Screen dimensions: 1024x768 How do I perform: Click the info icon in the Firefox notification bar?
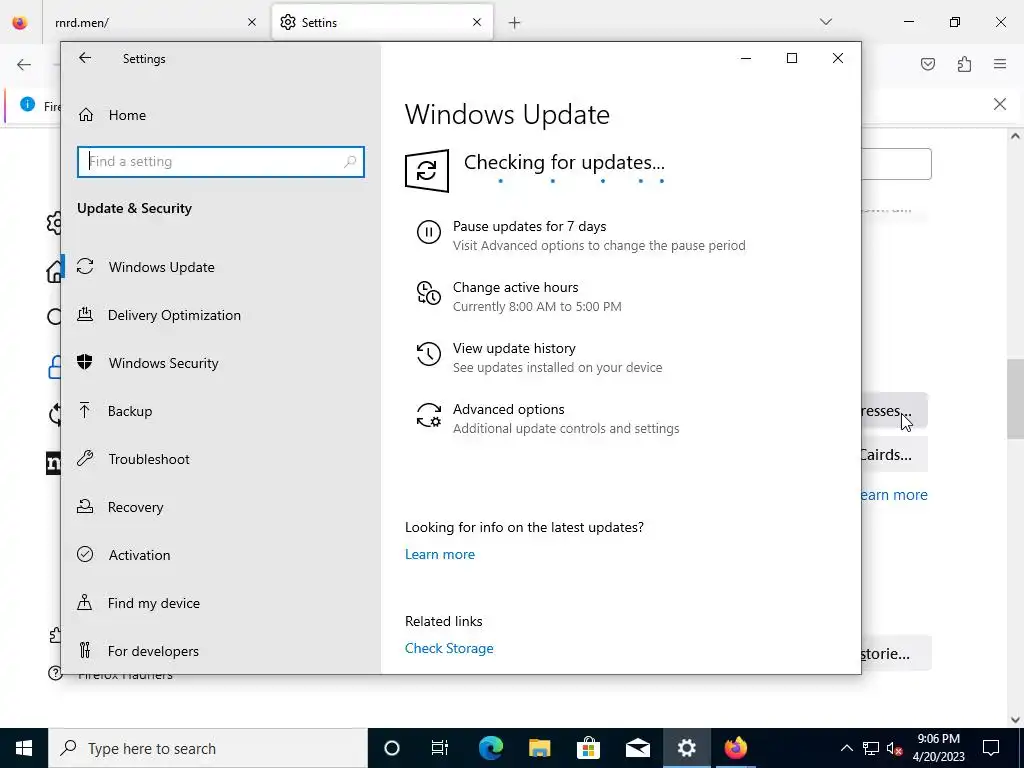27,104
